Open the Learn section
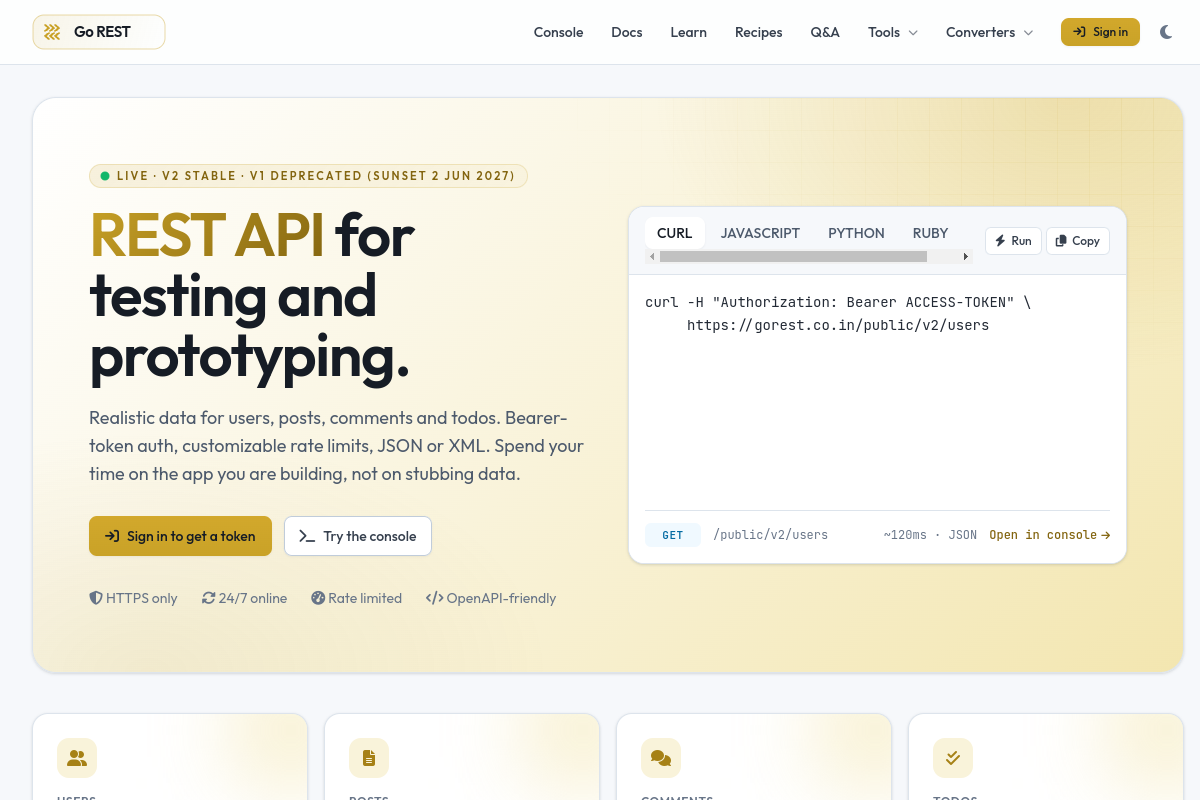1200x800 pixels. 688,32
